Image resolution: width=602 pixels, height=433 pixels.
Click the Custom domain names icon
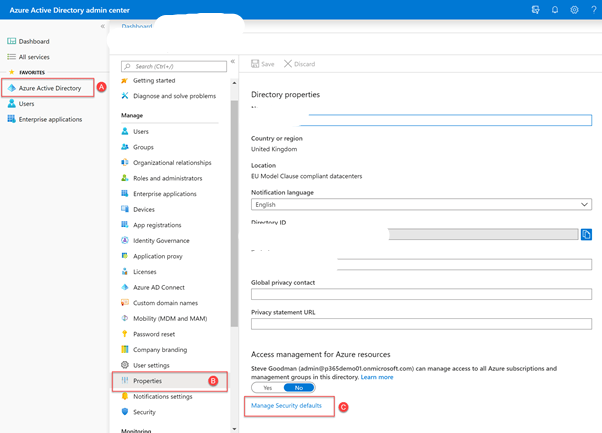click(125, 302)
